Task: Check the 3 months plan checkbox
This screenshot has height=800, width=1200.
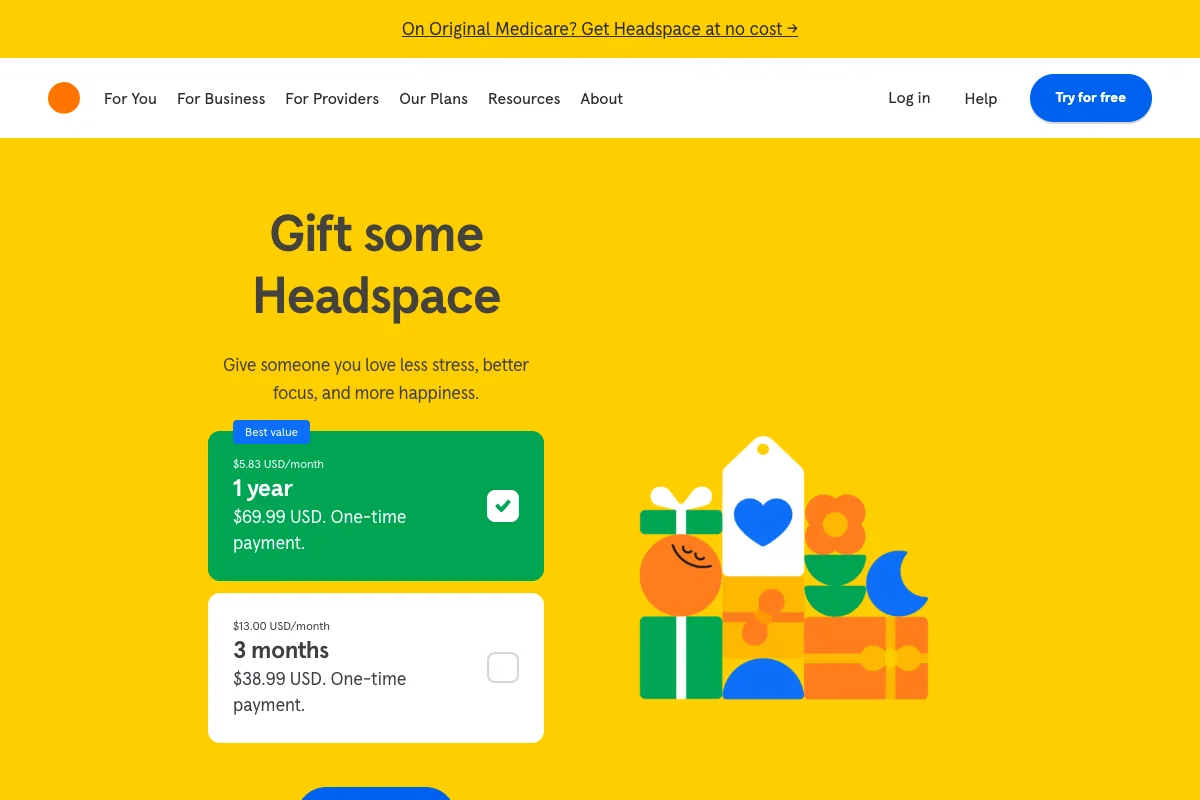Action: 503,667
